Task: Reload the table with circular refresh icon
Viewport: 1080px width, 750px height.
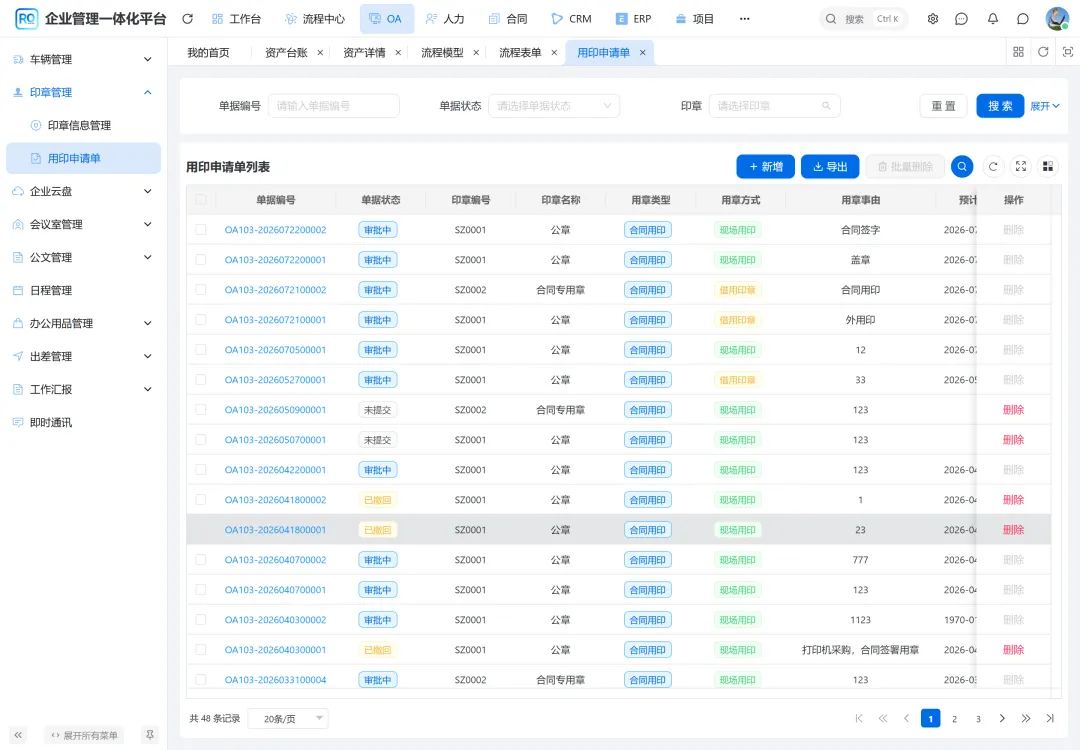Action: coord(993,166)
